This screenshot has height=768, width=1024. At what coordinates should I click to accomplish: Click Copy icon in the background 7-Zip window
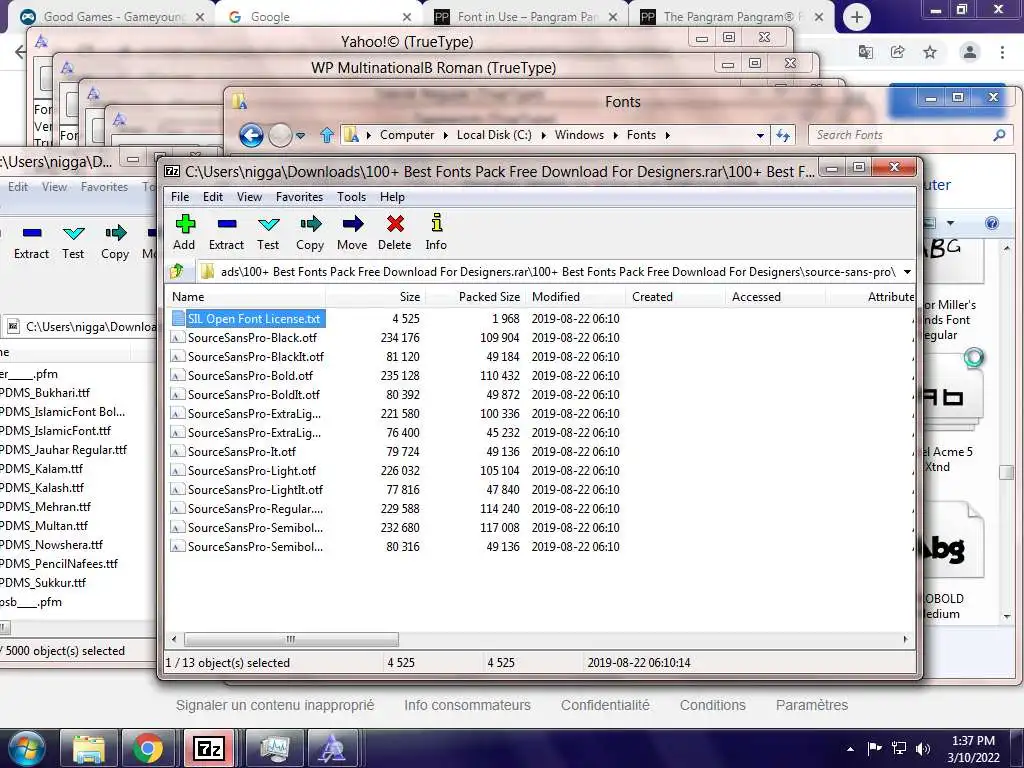pos(116,232)
